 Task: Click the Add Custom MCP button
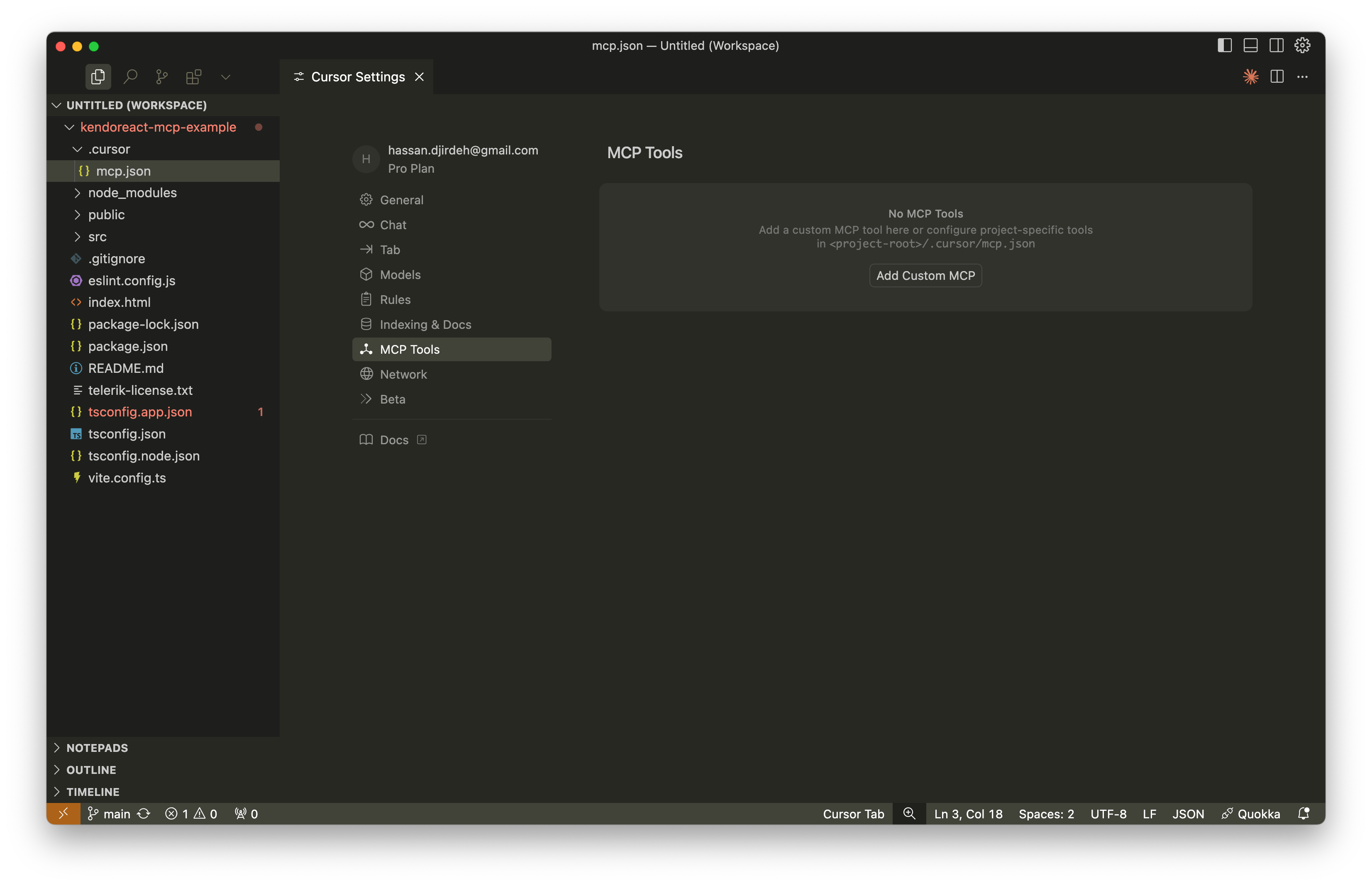tap(925, 275)
